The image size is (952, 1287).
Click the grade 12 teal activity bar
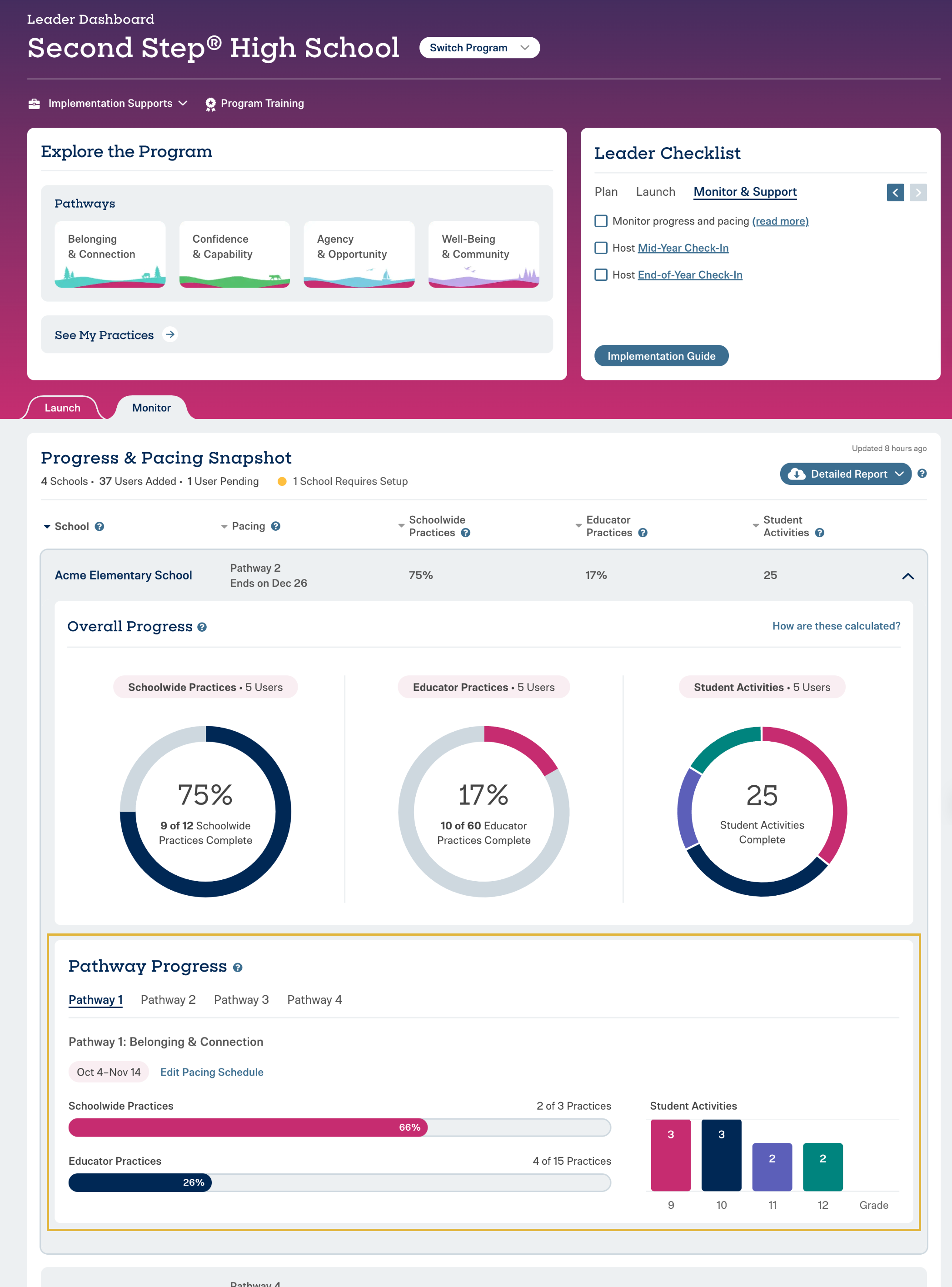pyautogui.click(x=823, y=1167)
